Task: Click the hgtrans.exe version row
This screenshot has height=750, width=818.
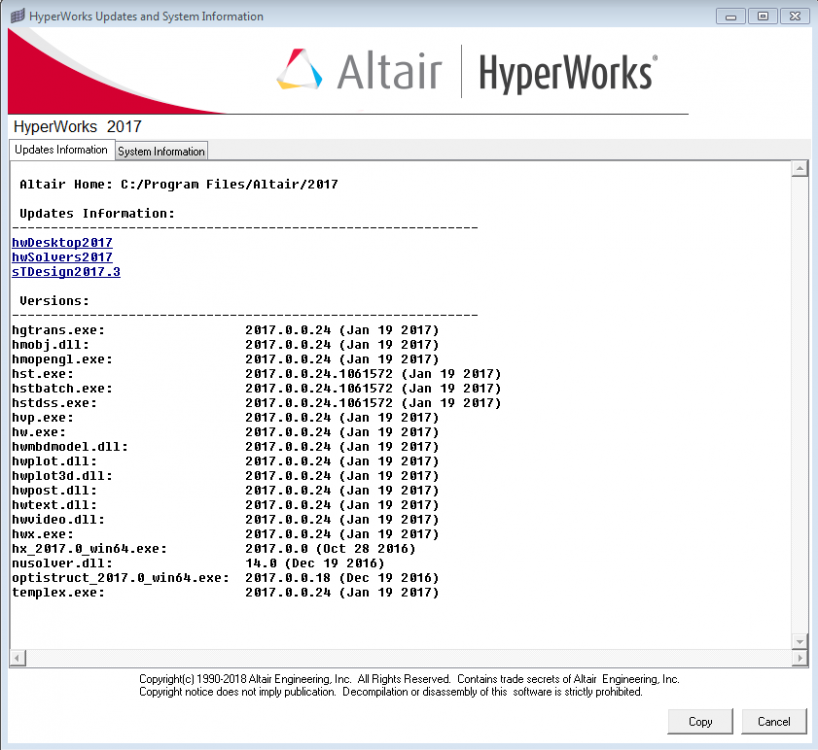Action: coord(225,330)
